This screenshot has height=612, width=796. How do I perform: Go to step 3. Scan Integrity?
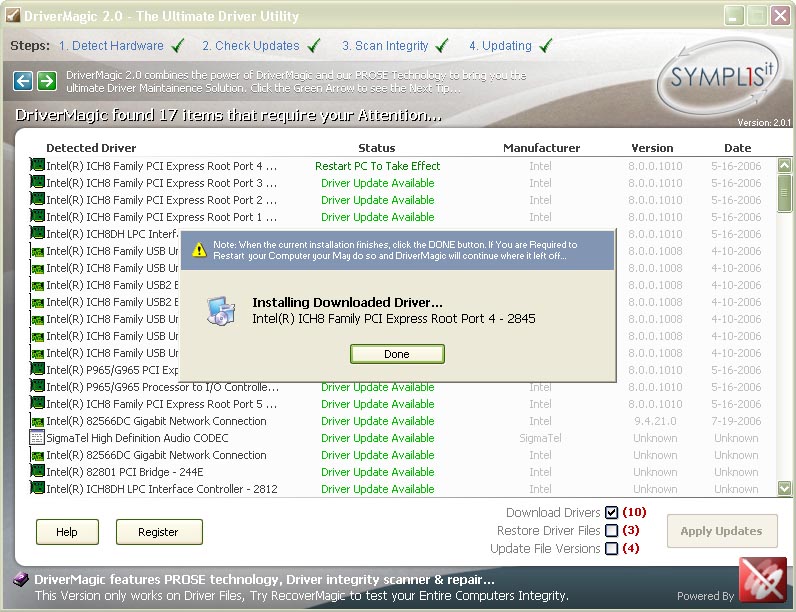385,46
